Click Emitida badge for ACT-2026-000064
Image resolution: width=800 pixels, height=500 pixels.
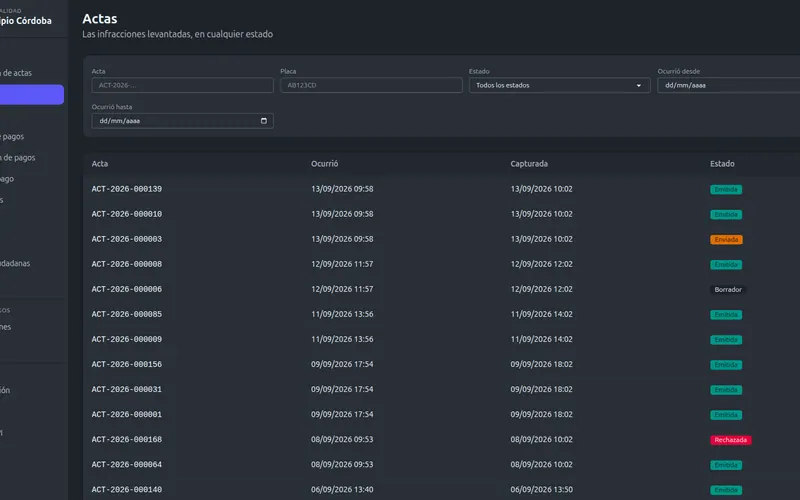[726, 465]
